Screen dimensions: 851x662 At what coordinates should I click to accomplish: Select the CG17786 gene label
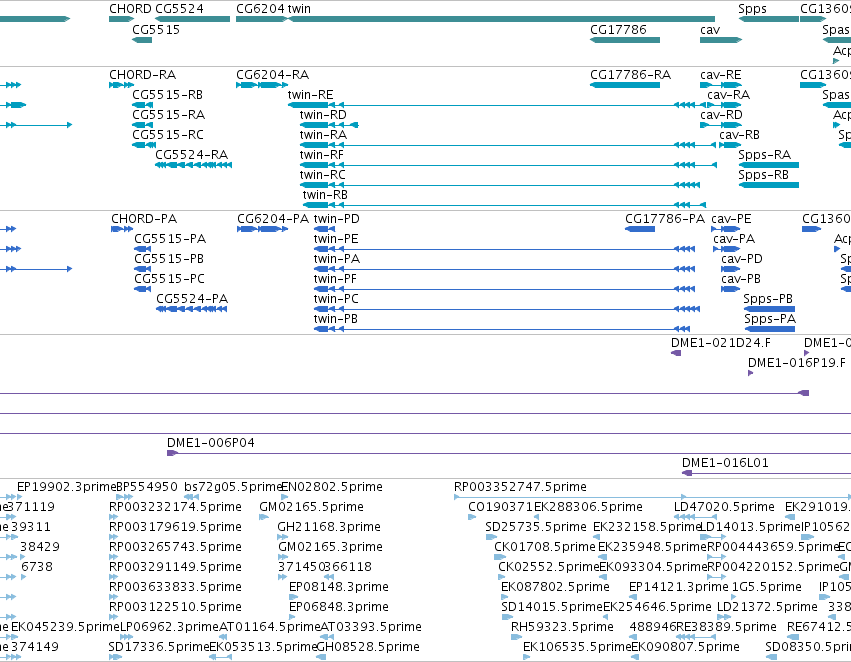coord(618,30)
